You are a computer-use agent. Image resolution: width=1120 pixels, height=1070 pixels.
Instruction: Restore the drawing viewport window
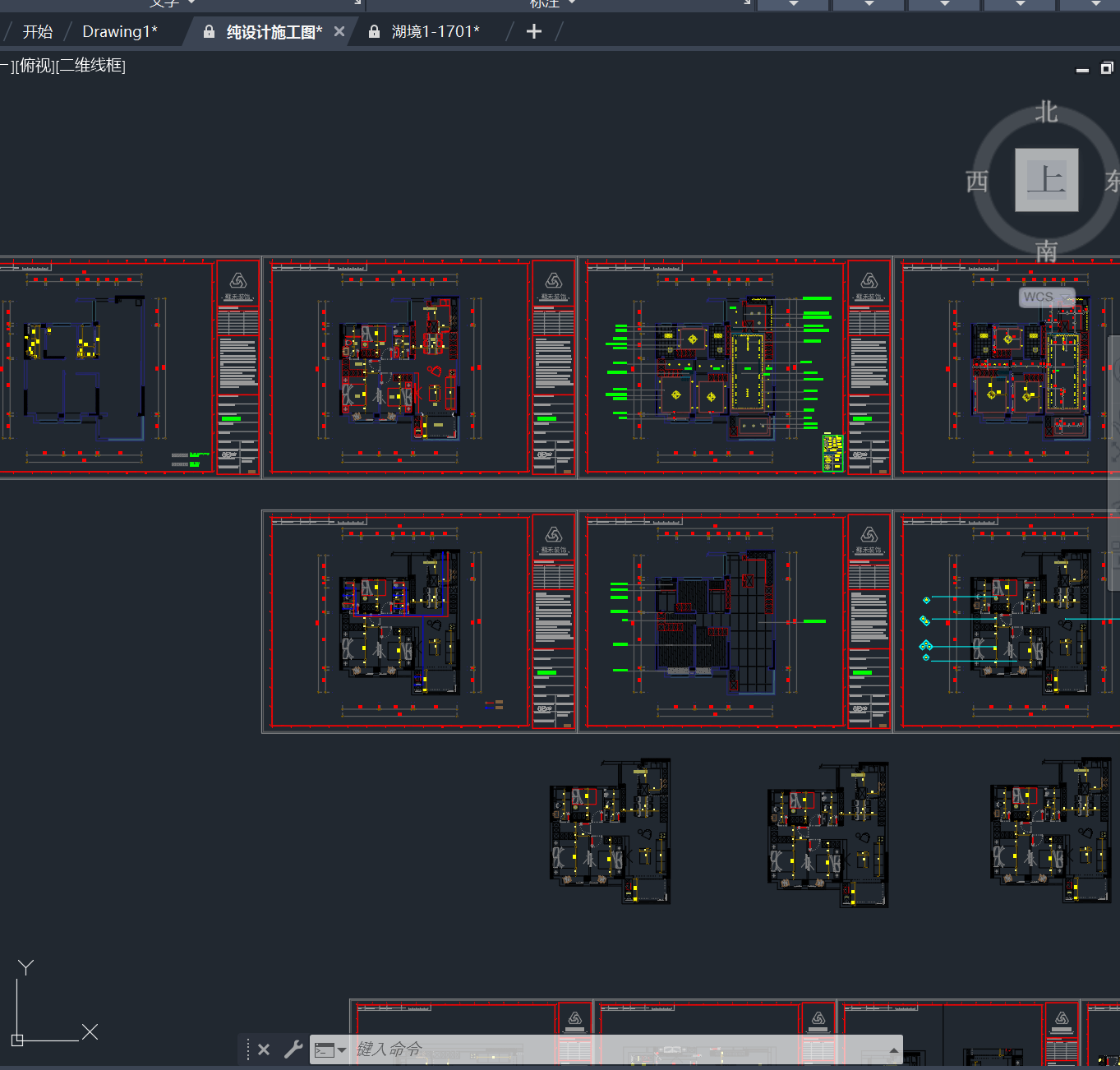point(1107,68)
